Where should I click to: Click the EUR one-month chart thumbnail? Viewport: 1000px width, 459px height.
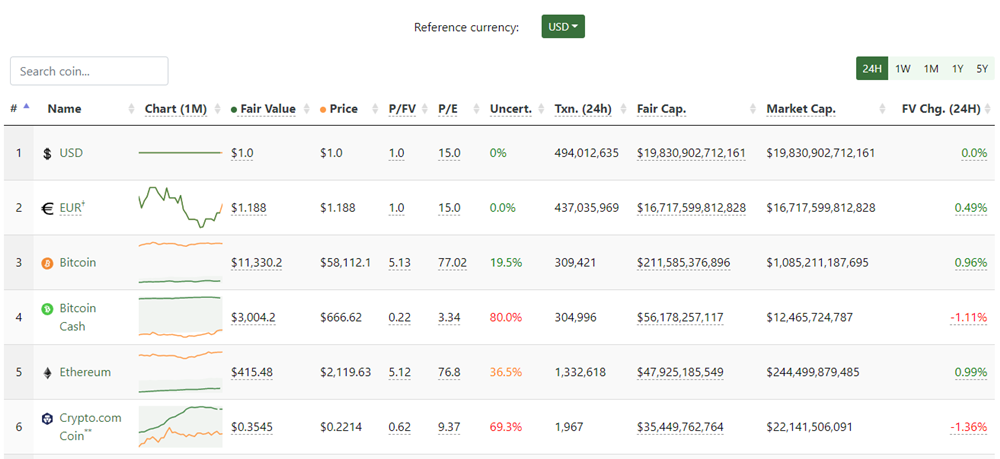[180, 208]
